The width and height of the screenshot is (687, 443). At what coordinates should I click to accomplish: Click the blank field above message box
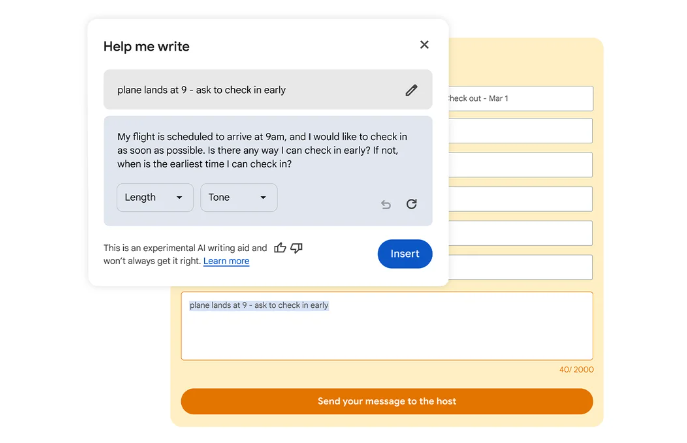click(x=521, y=267)
